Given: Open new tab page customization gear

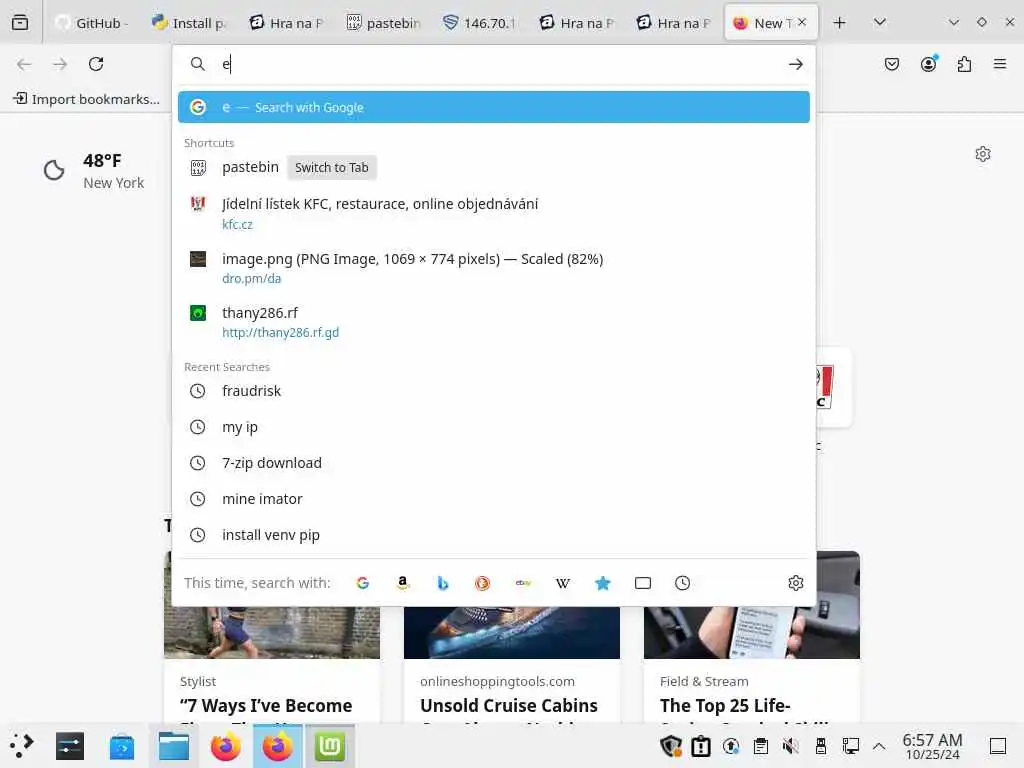Looking at the screenshot, I should (x=982, y=154).
